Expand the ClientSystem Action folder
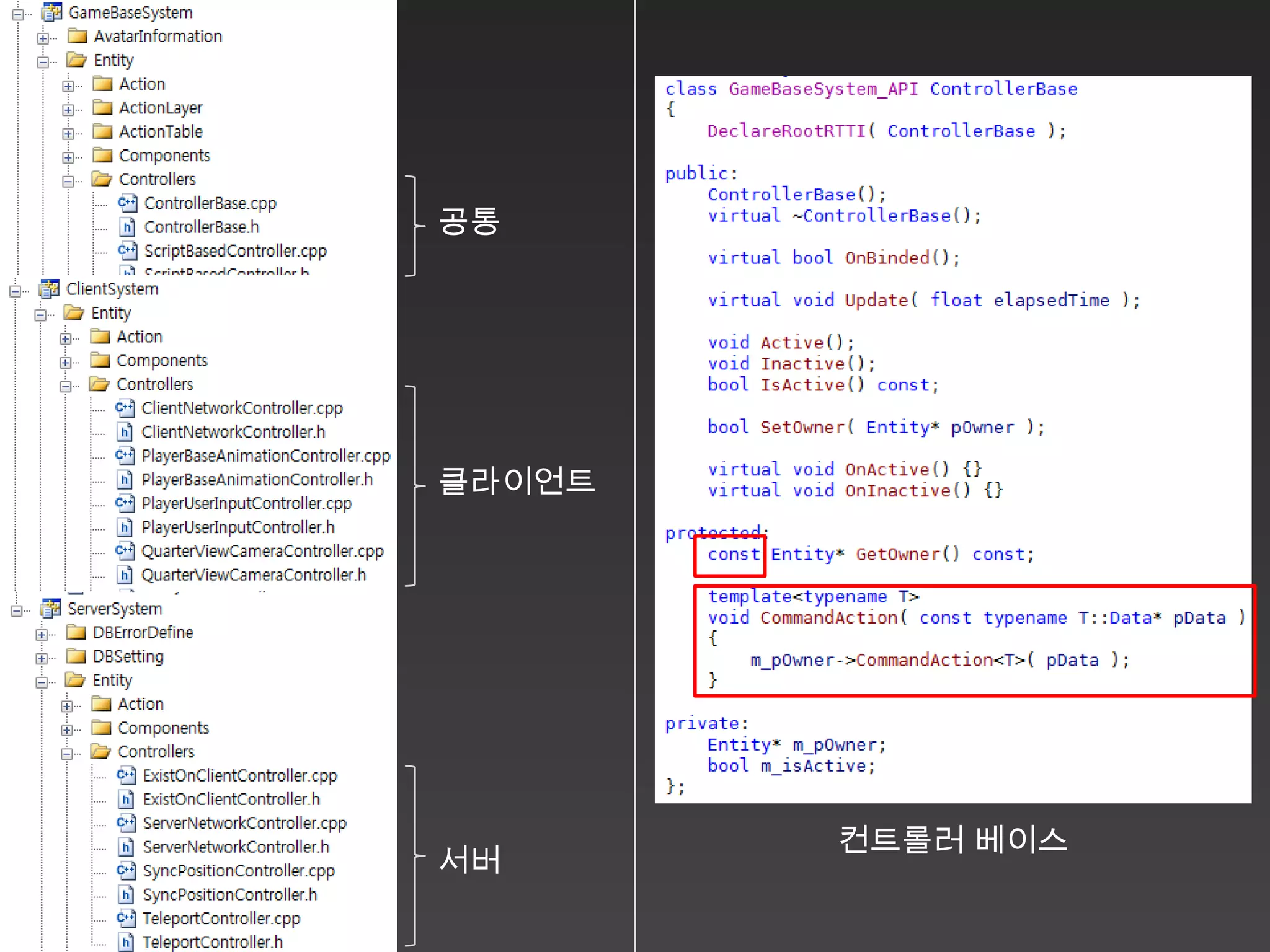The height and width of the screenshot is (952, 1270). click(66, 339)
